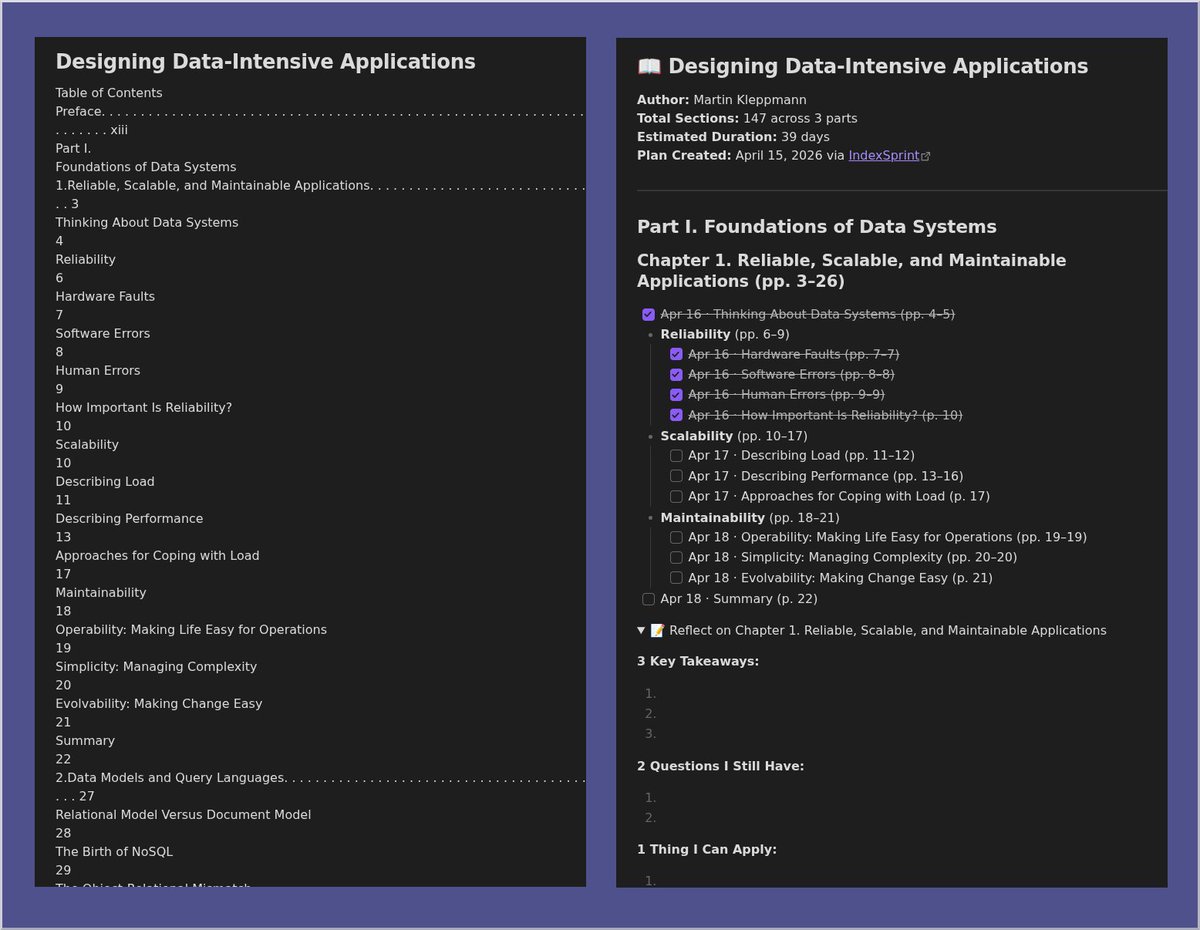Uncheck How Important Is Reliability? checkbox

[676, 415]
